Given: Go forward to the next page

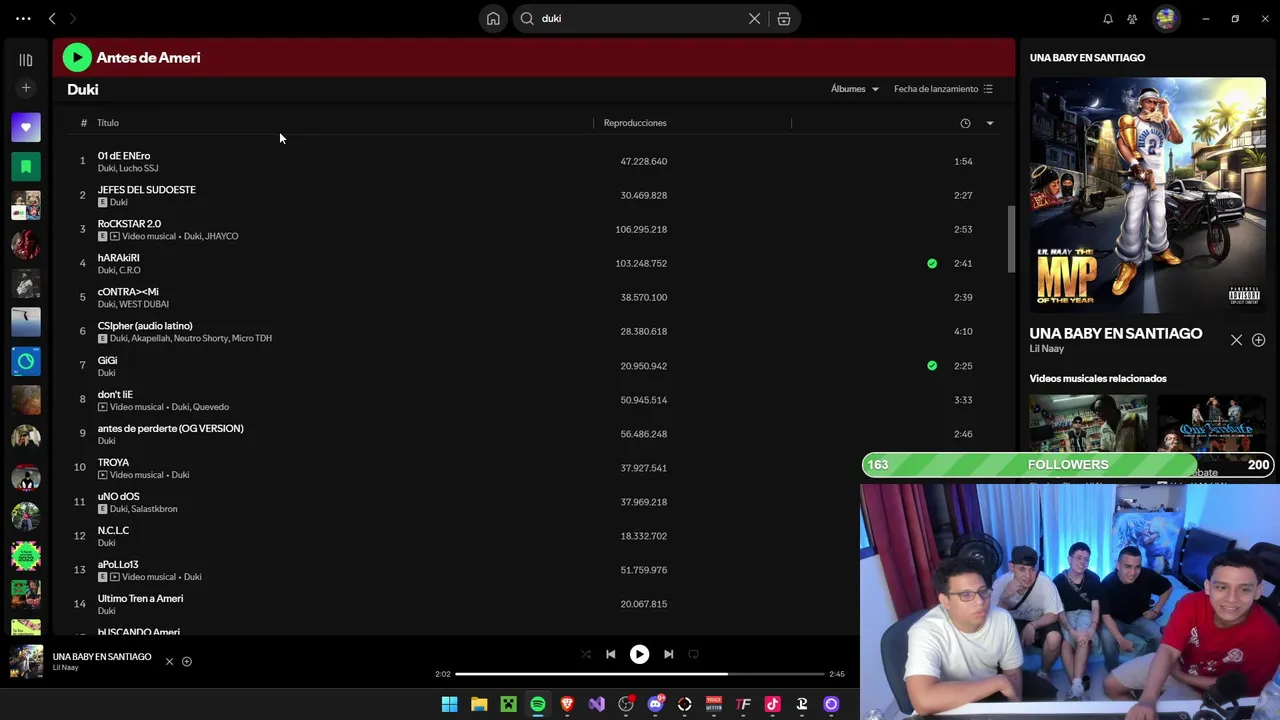Looking at the screenshot, I should pos(73,18).
